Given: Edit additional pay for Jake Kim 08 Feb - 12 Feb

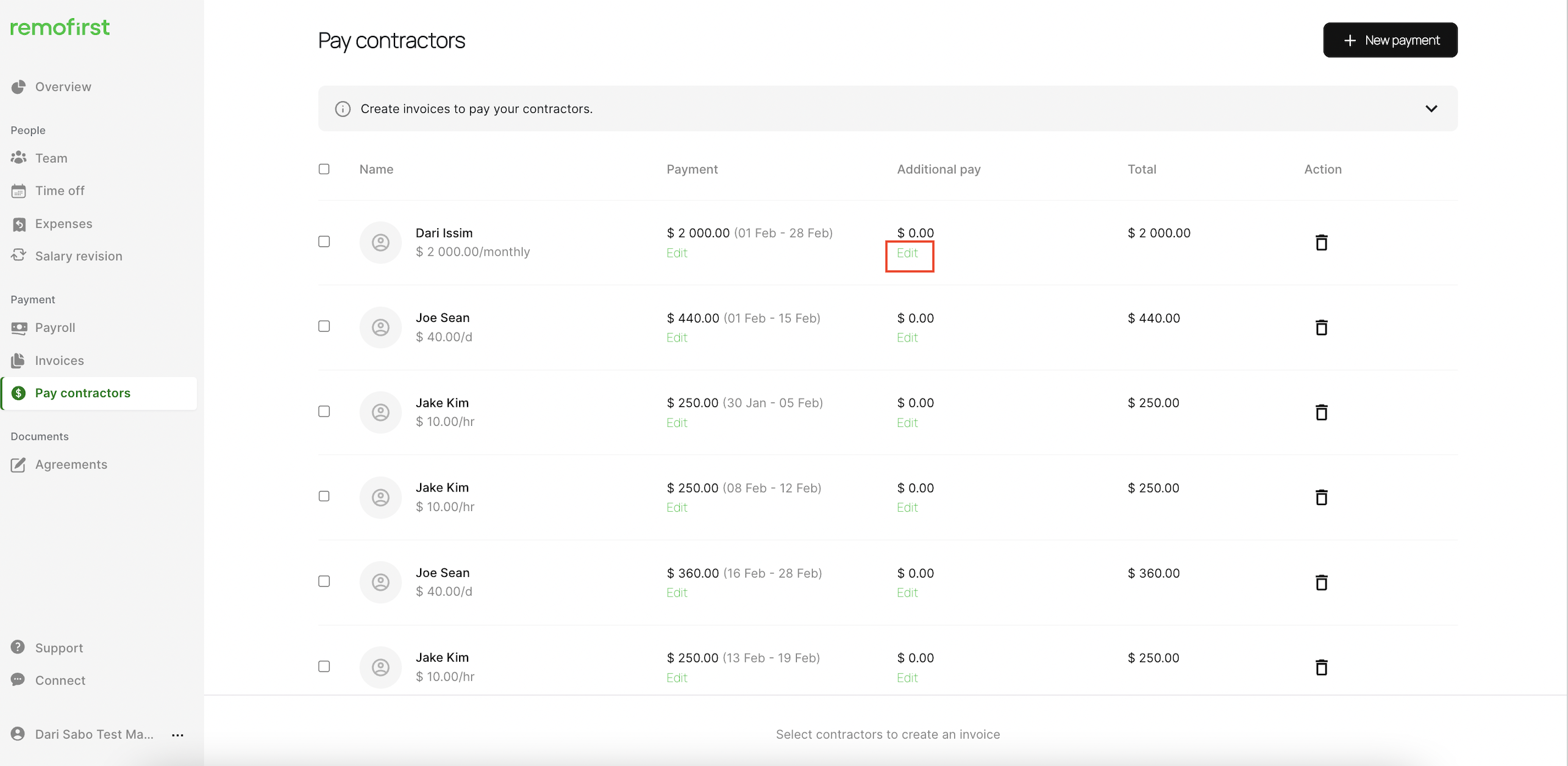Looking at the screenshot, I should [x=907, y=507].
